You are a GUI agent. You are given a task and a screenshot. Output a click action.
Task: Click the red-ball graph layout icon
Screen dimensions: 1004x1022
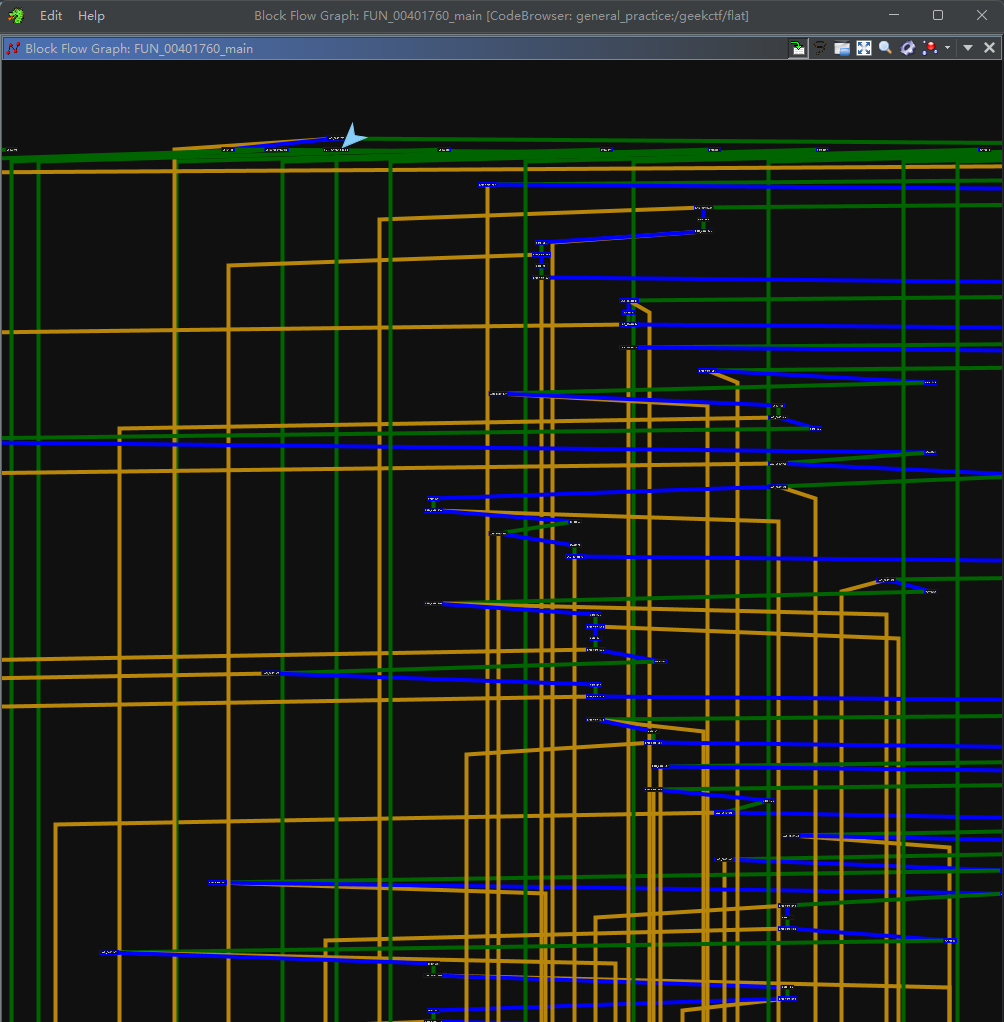coord(931,48)
